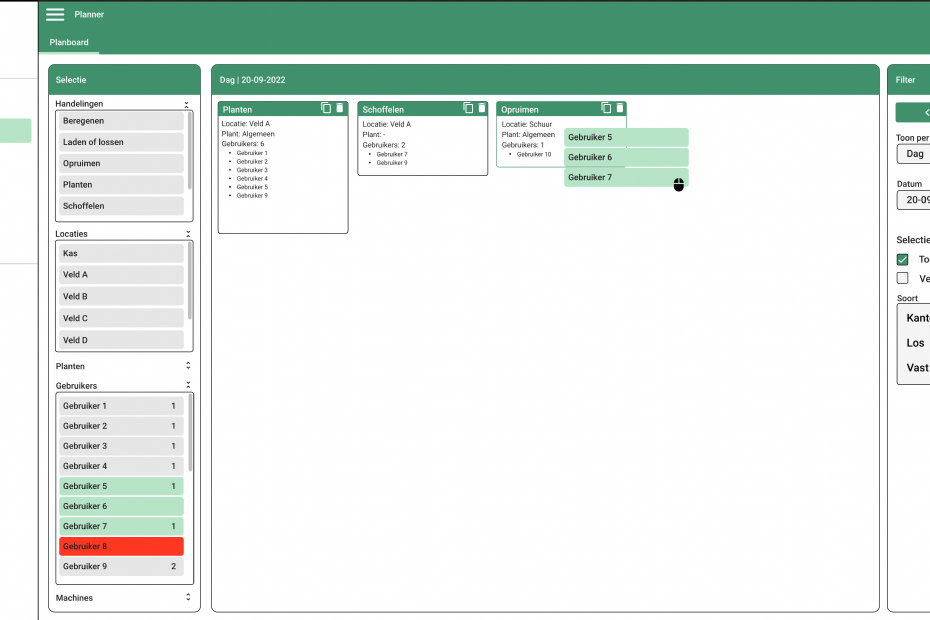Expand the Planten section

tap(187, 367)
